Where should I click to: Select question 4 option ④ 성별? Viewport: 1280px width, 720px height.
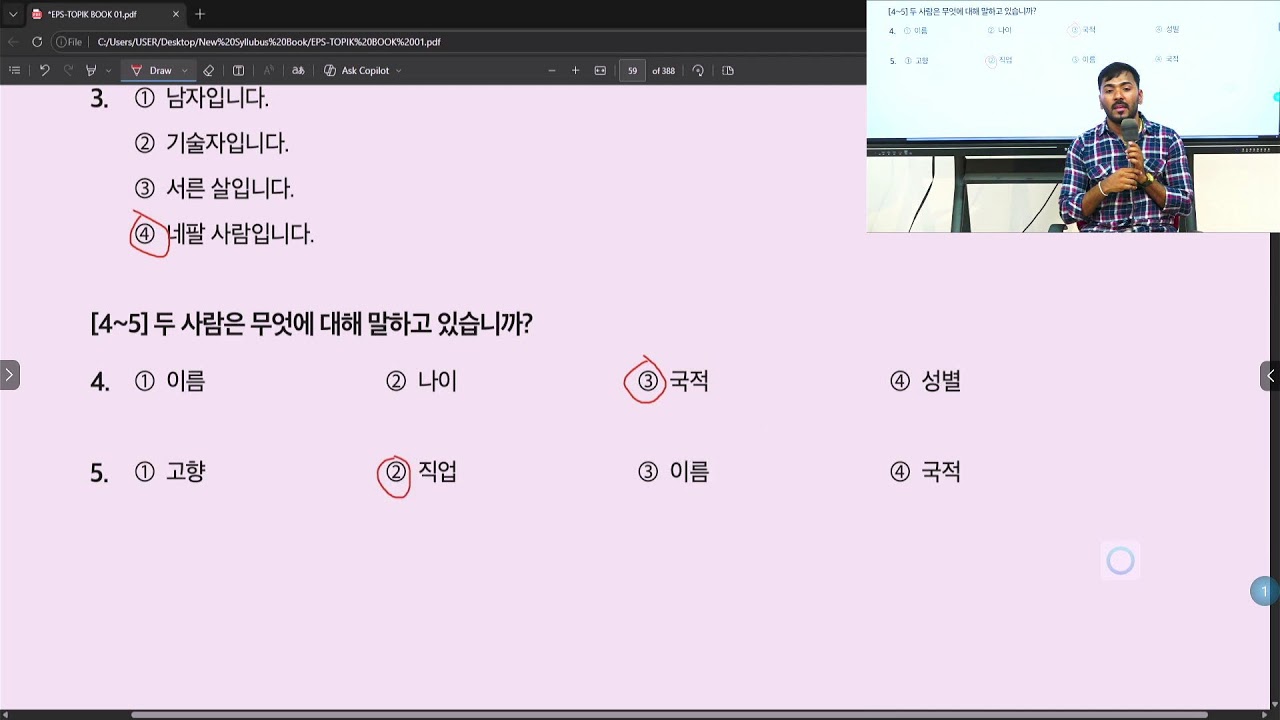pyautogui.click(x=925, y=381)
